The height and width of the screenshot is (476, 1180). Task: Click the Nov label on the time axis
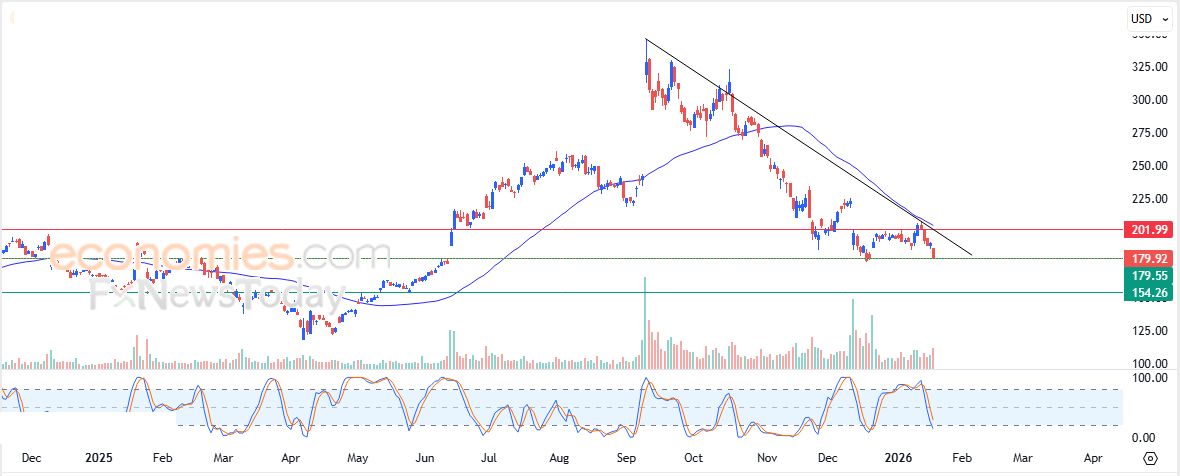click(767, 457)
